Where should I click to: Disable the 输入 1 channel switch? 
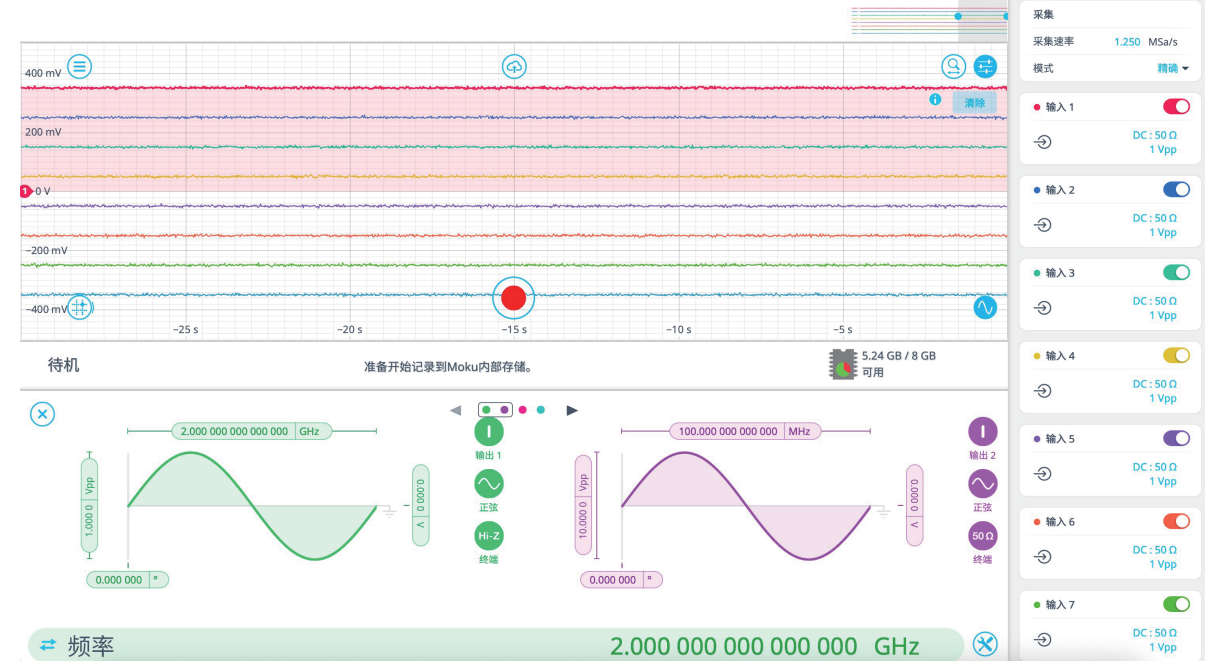[x=1176, y=106]
